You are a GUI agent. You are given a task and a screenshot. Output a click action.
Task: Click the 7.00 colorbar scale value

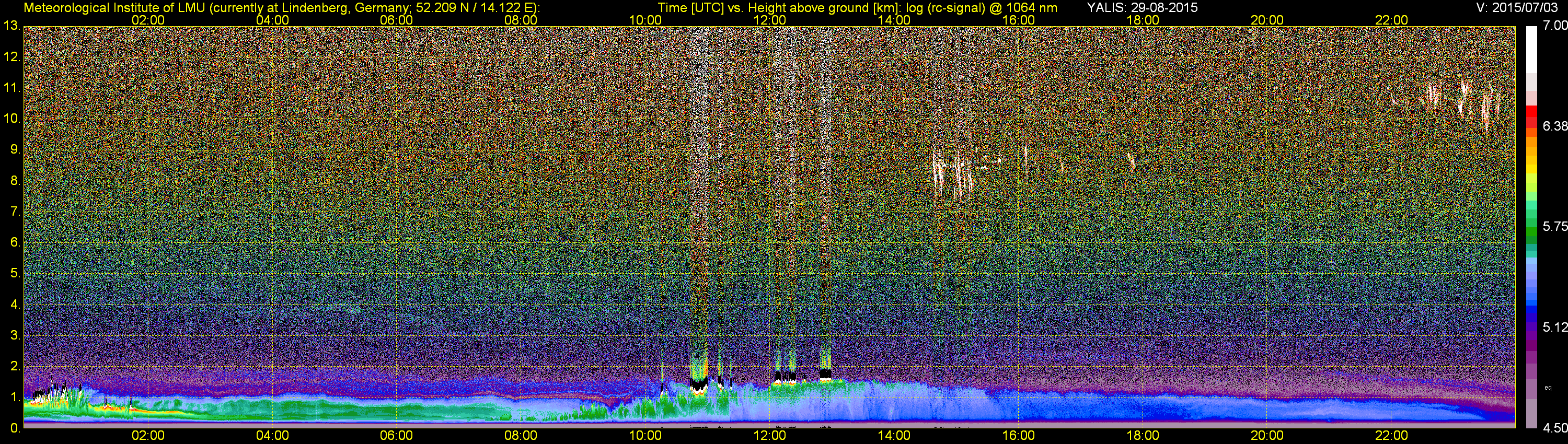tap(1554, 26)
